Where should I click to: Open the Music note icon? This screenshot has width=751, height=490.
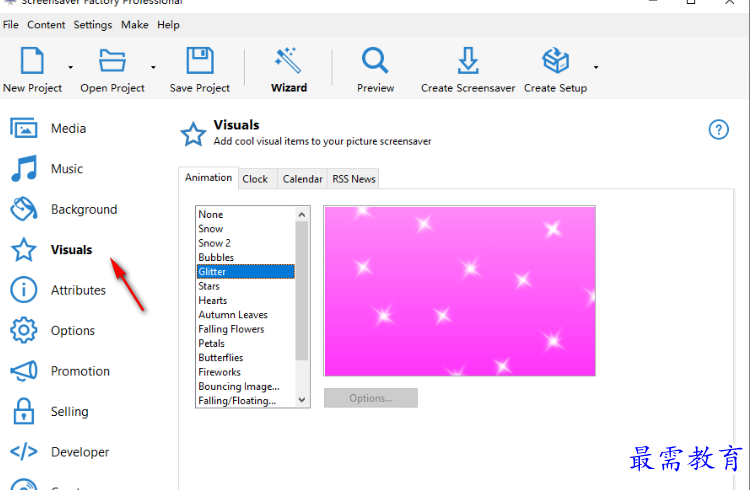tap(24, 169)
